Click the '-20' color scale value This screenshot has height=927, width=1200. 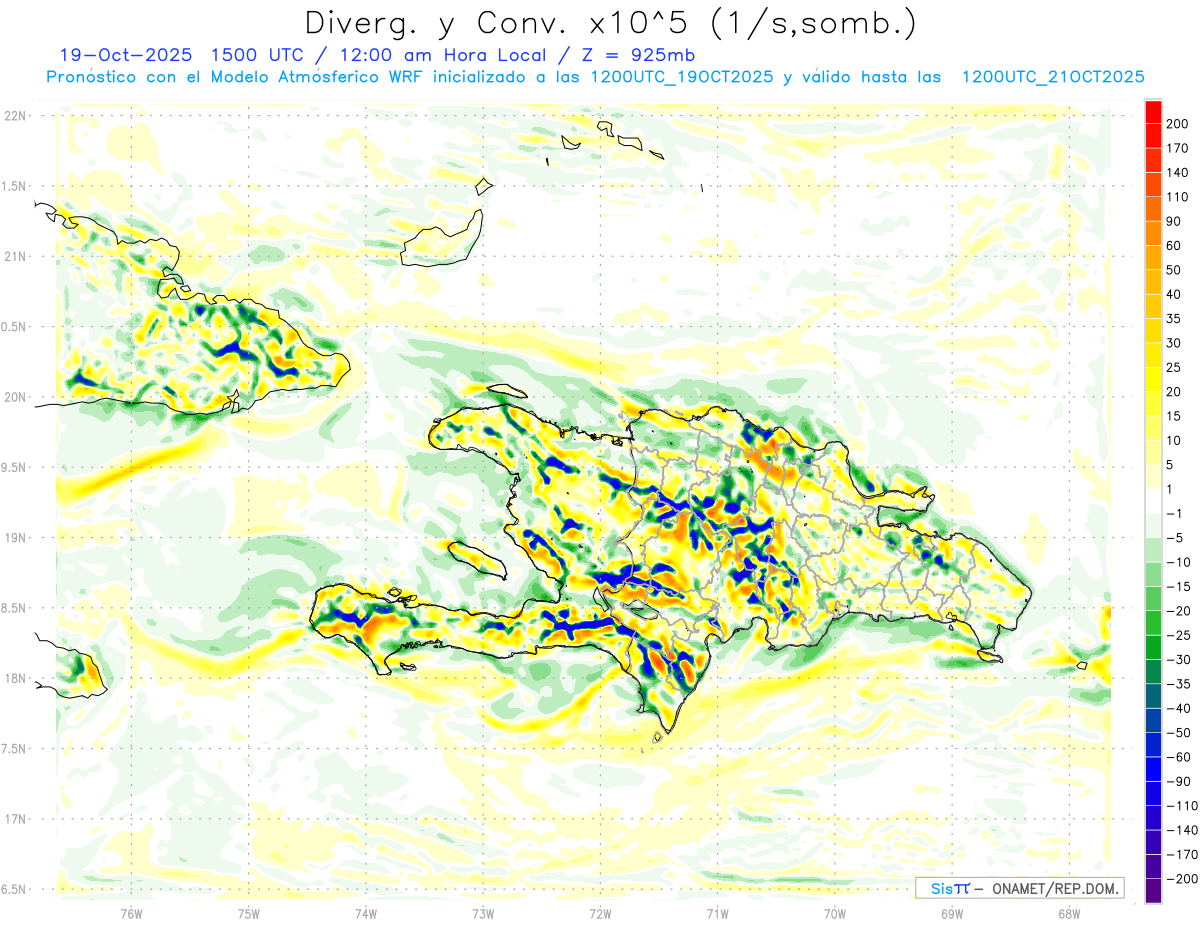[x=1179, y=611]
